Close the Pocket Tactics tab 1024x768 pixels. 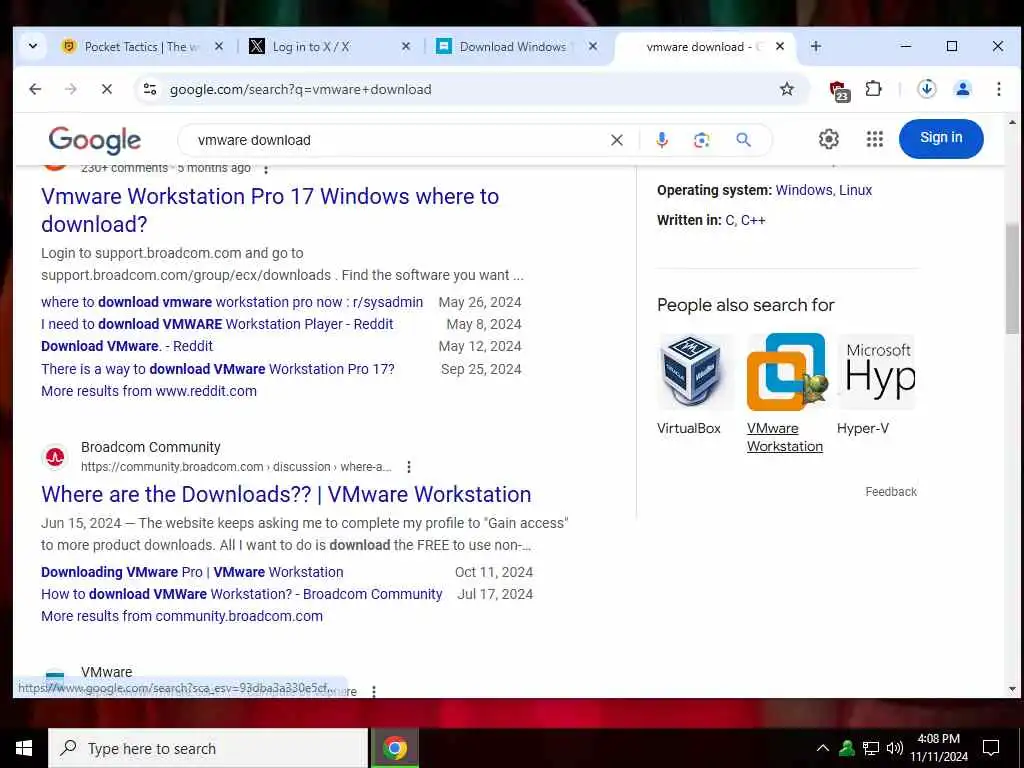pyautogui.click(x=219, y=46)
